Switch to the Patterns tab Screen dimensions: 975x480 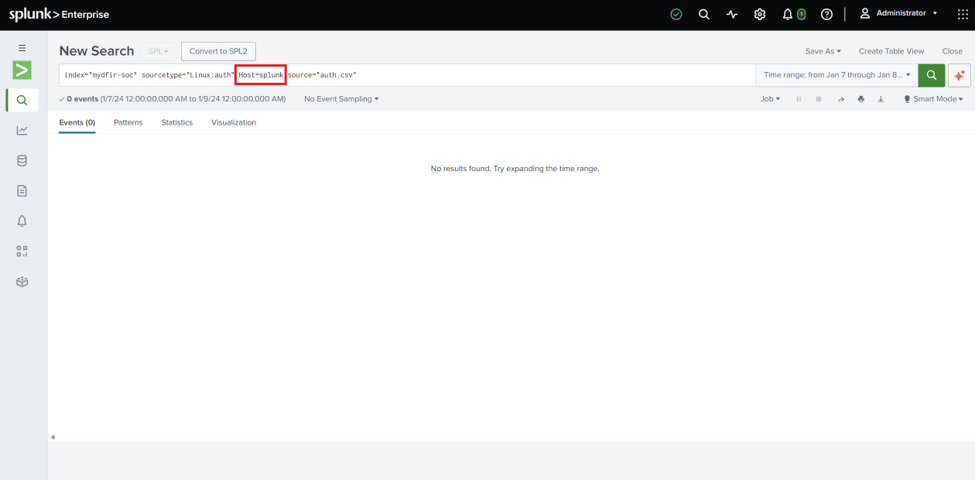pos(128,122)
